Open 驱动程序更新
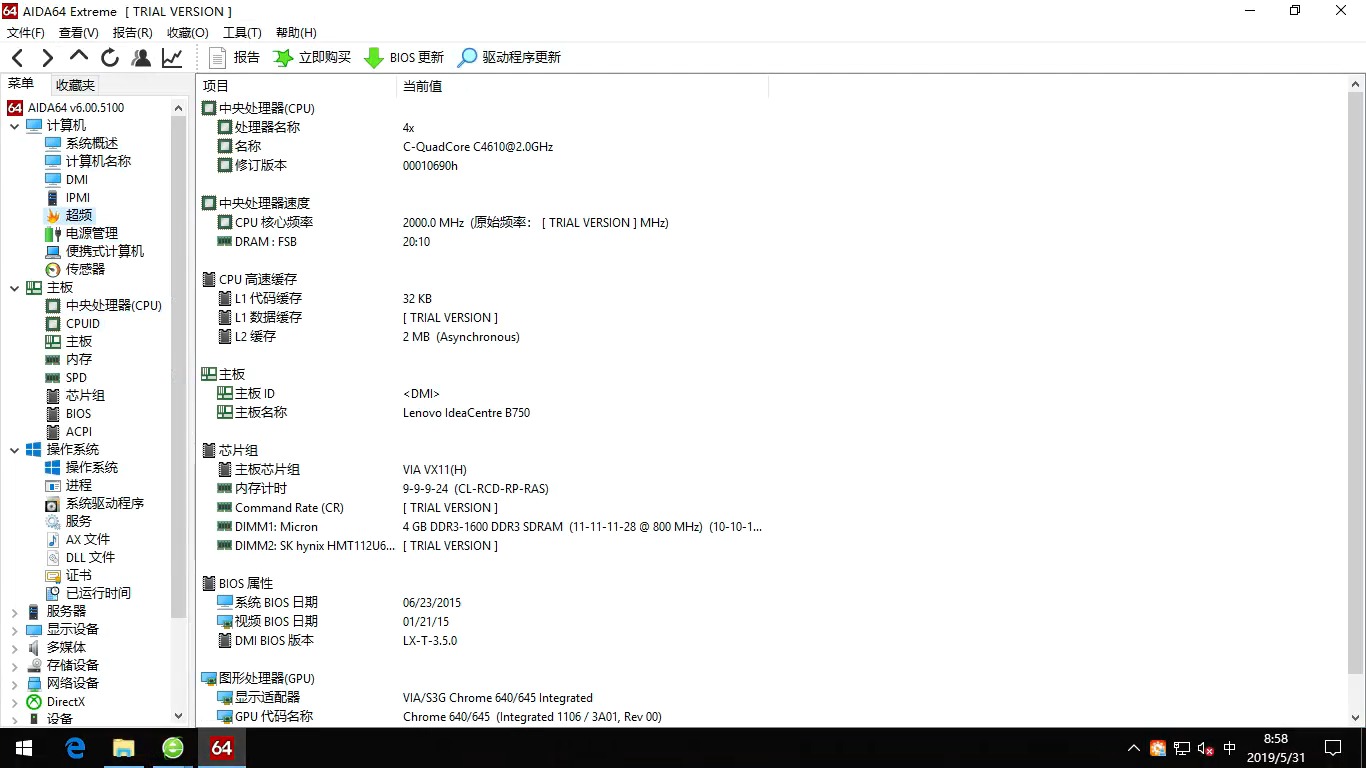1366x768 pixels. pyautogui.click(x=509, y=58)
